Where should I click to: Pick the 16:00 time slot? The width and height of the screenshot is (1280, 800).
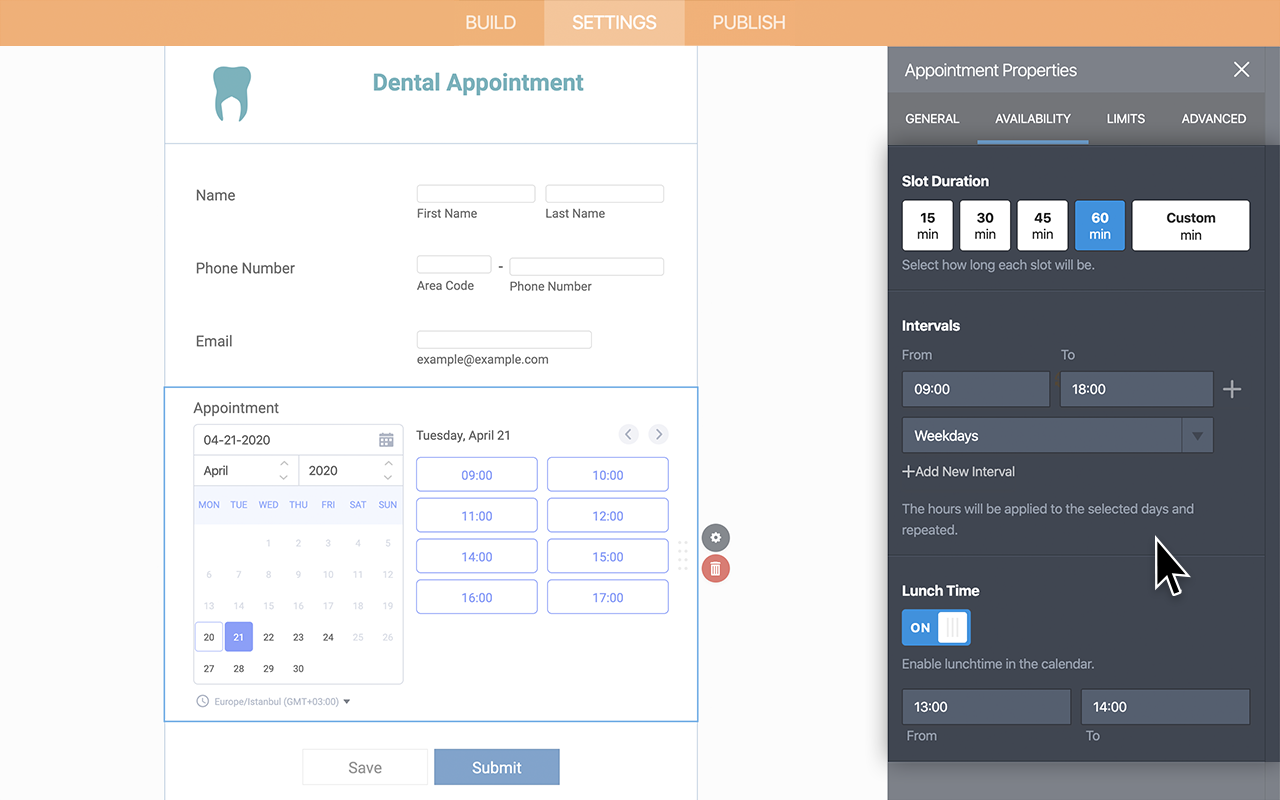(x=477, y=597)
